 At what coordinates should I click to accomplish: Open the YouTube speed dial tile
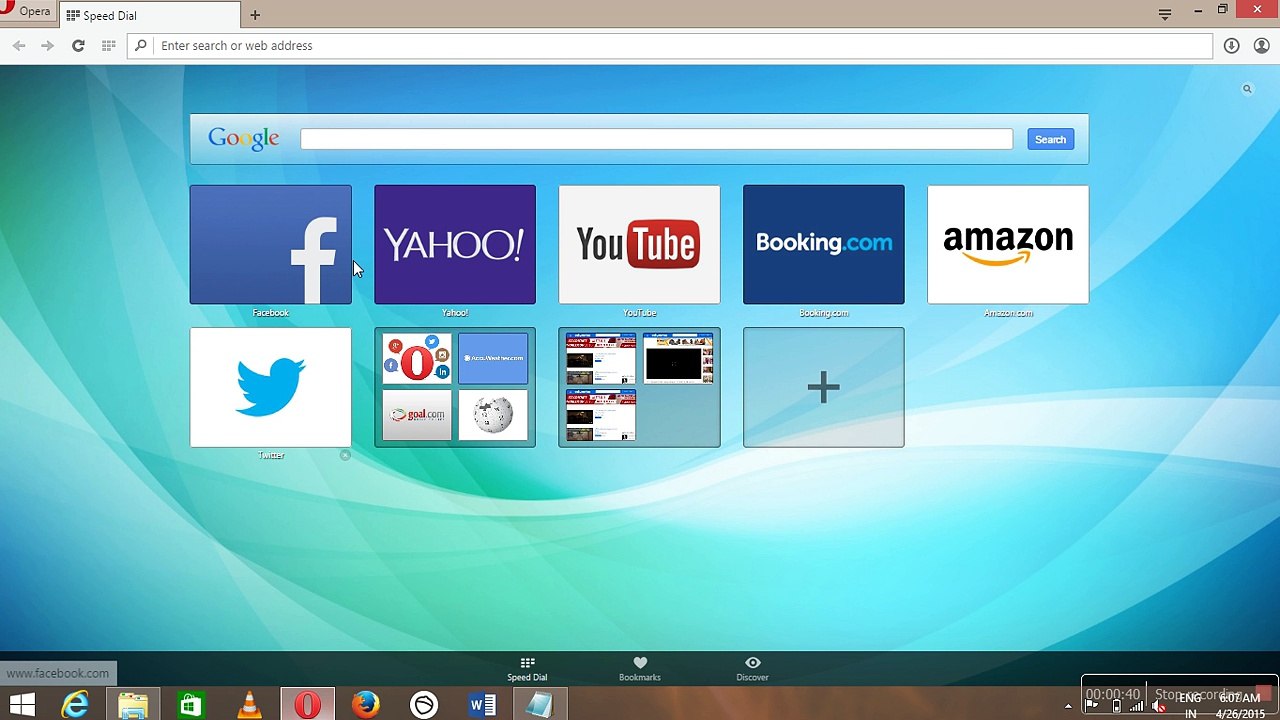point(639,244)
